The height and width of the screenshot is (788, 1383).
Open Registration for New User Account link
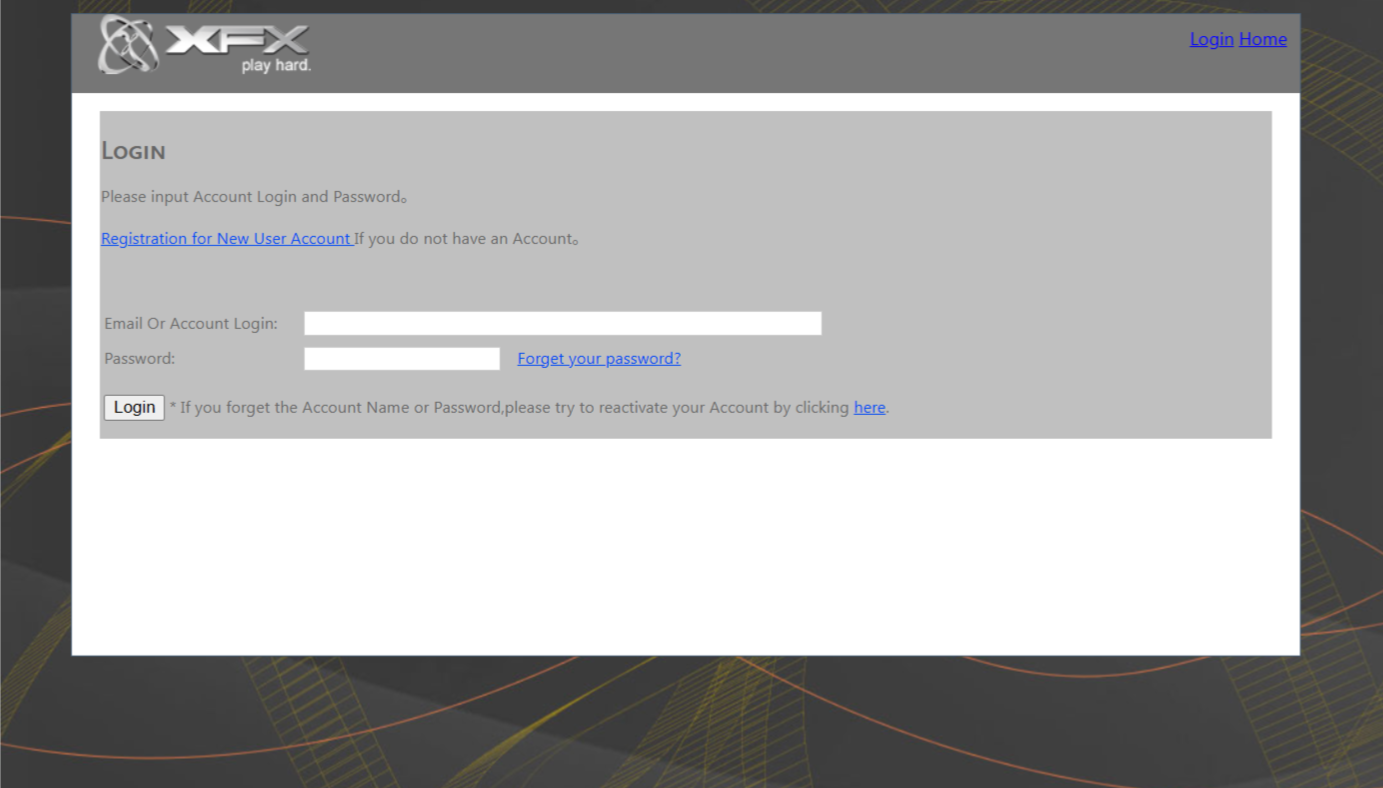tap(226, 239)
